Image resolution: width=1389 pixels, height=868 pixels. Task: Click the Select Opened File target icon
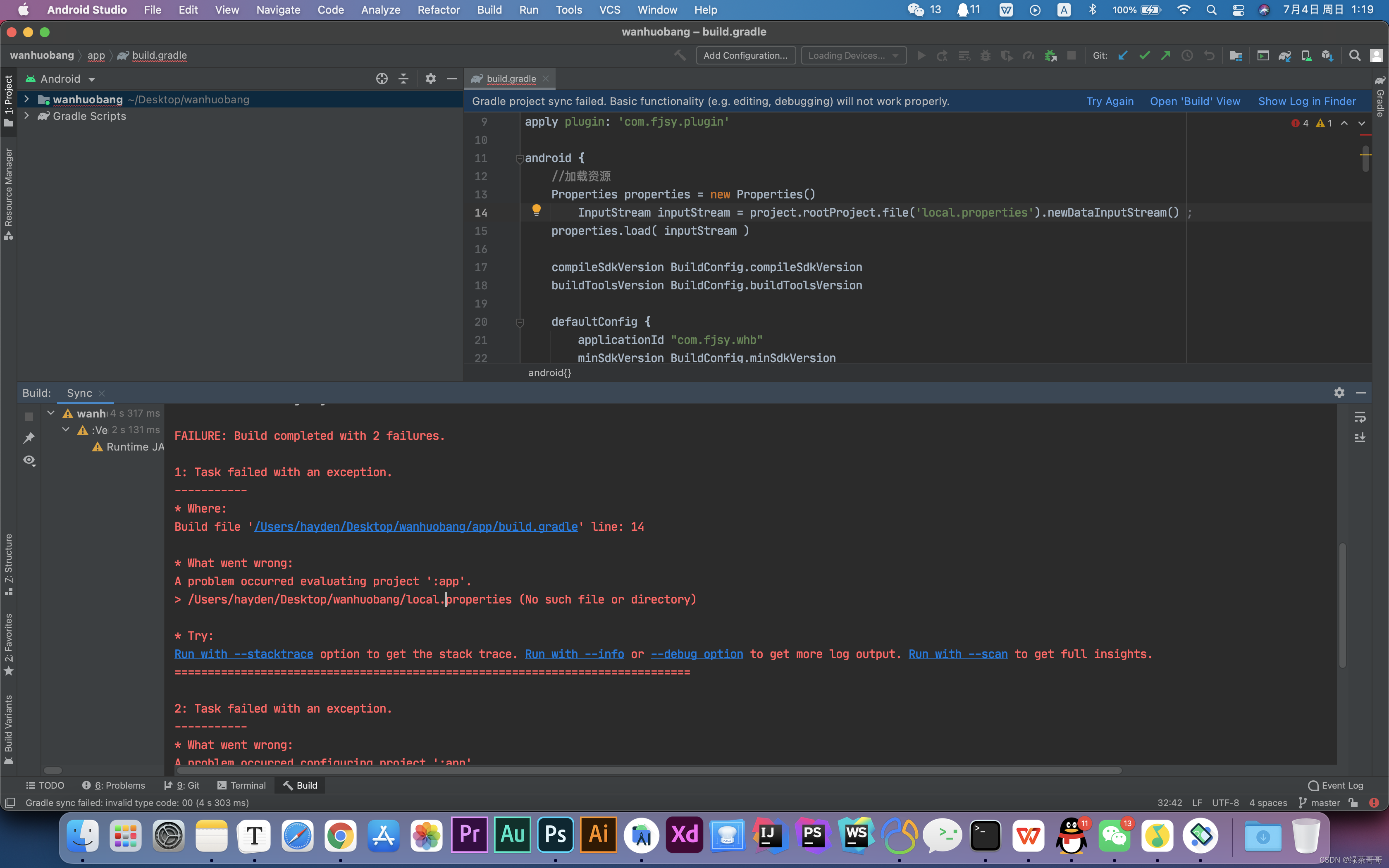(382, 79)
